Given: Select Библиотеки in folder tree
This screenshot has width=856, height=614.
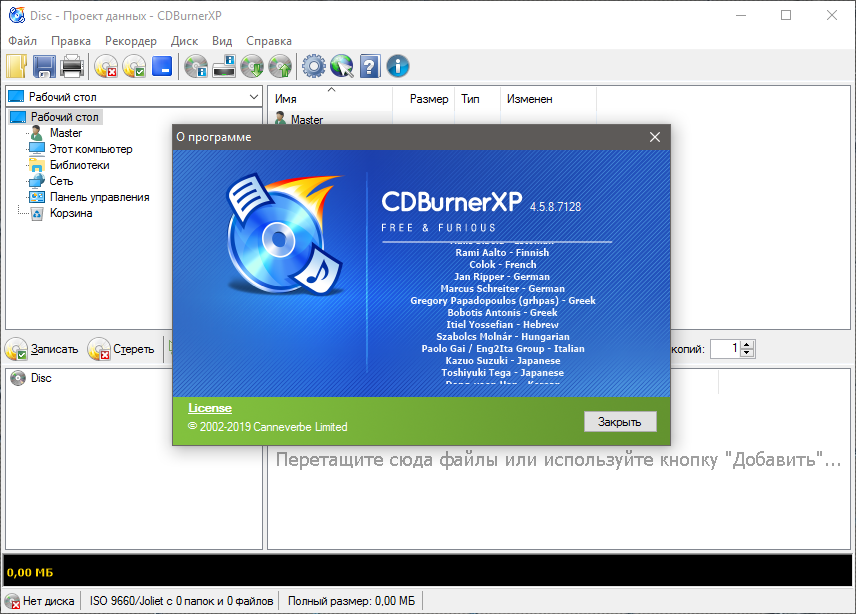Looking at the screenshot, I should pos(80,165).
